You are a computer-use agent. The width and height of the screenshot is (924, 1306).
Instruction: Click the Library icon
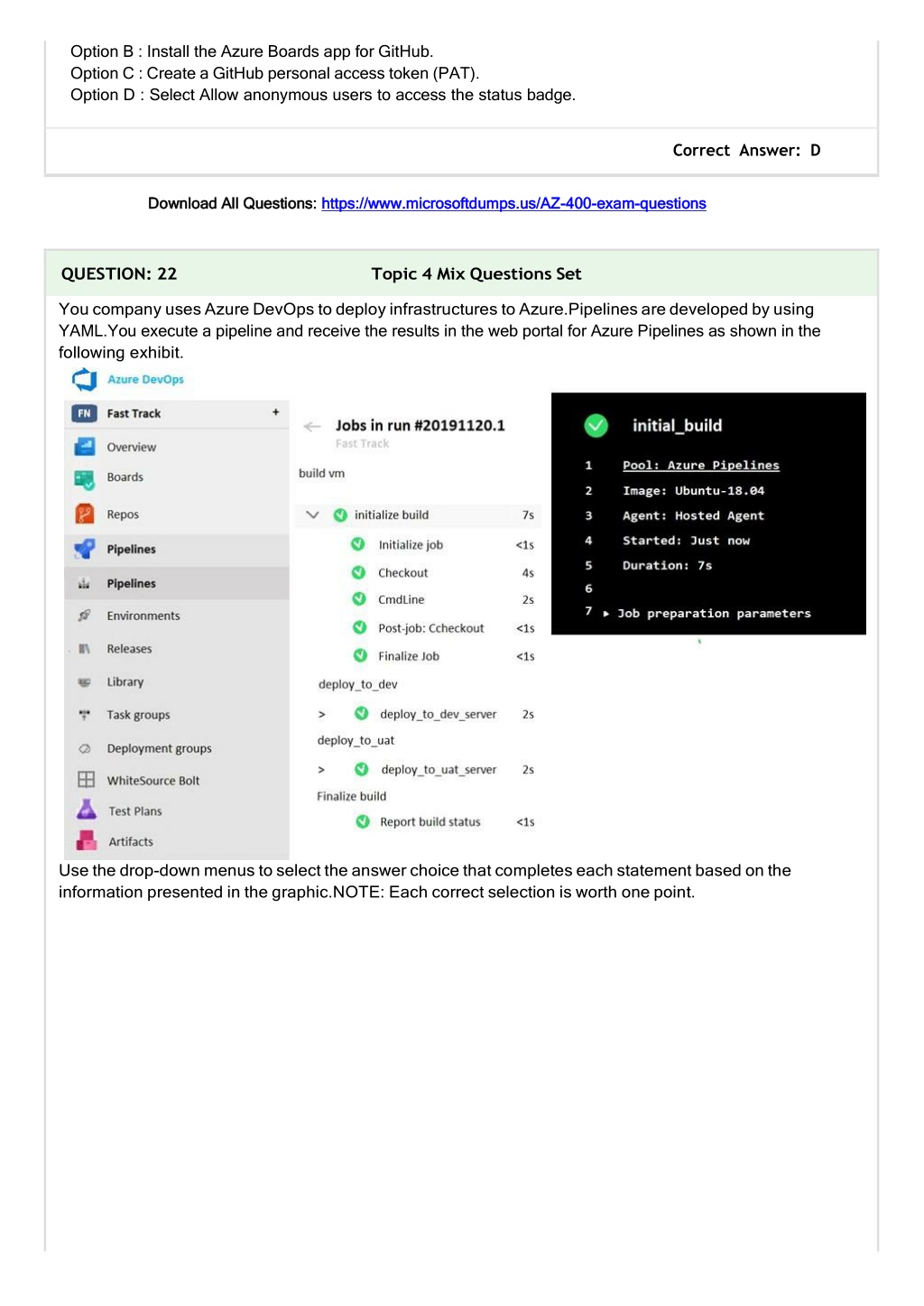(84, 682)
